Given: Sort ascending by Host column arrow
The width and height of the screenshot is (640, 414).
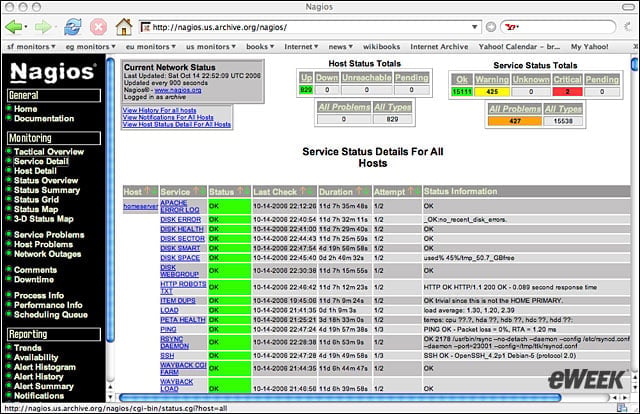Looking at the screenshot, I should pos(147,191).
